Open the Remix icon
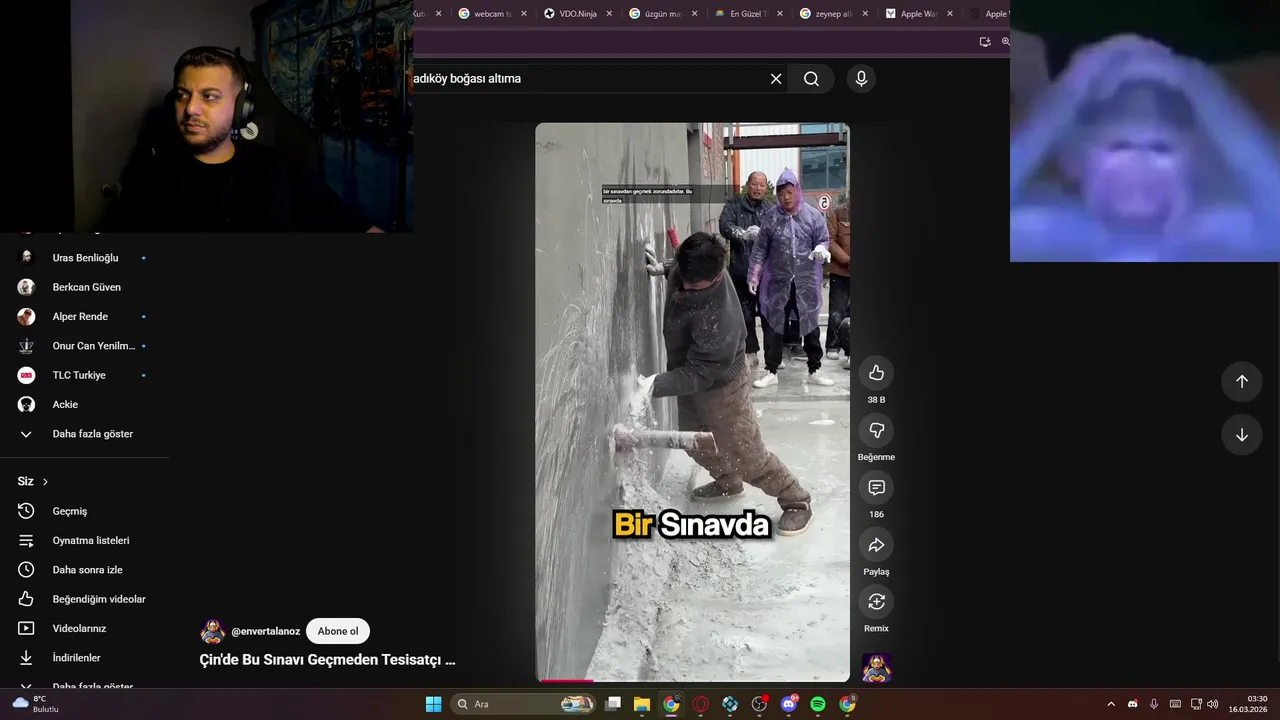The height and width of the screenshot is (720, 1280). click(876, 602)
